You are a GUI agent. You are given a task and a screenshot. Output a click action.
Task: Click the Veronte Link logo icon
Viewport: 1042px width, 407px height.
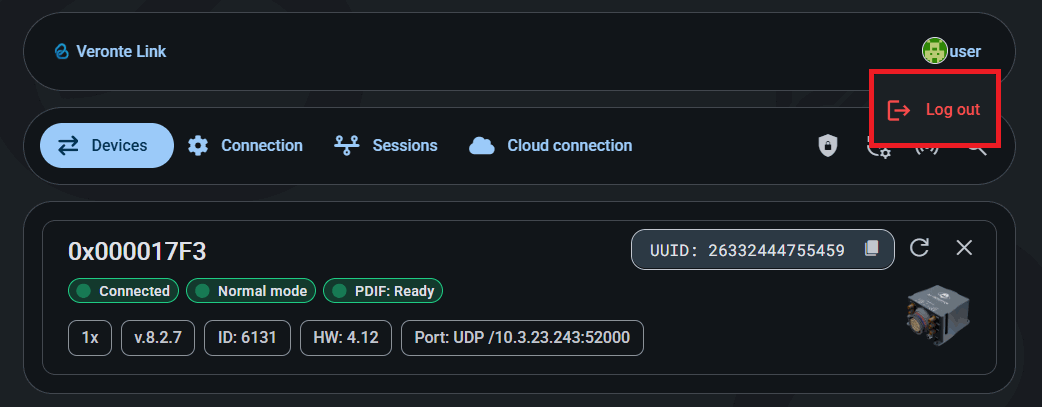coord(62,52)
